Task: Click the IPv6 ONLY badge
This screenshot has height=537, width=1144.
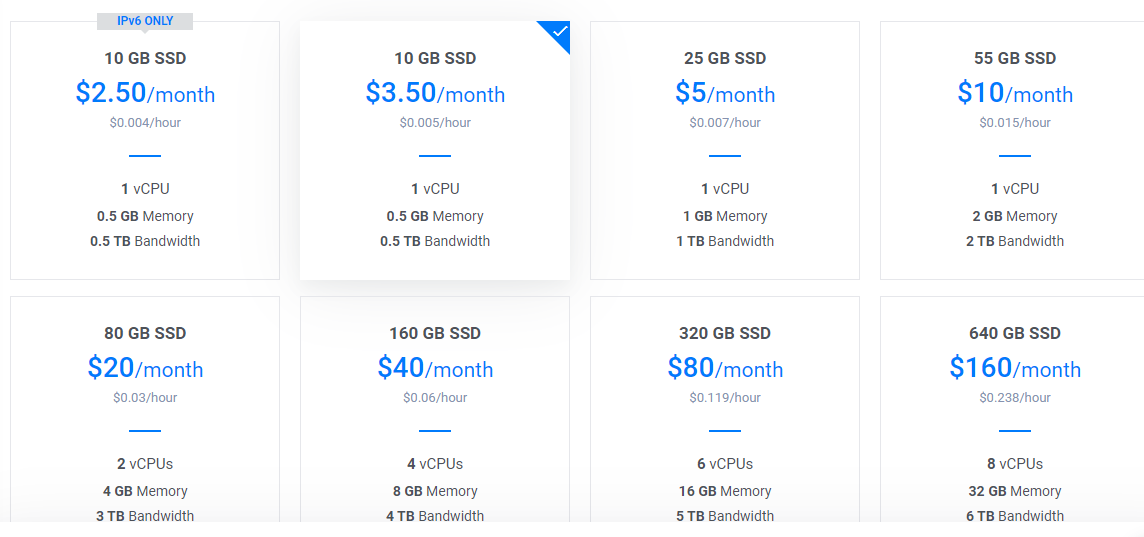Action: click(145, 21)
